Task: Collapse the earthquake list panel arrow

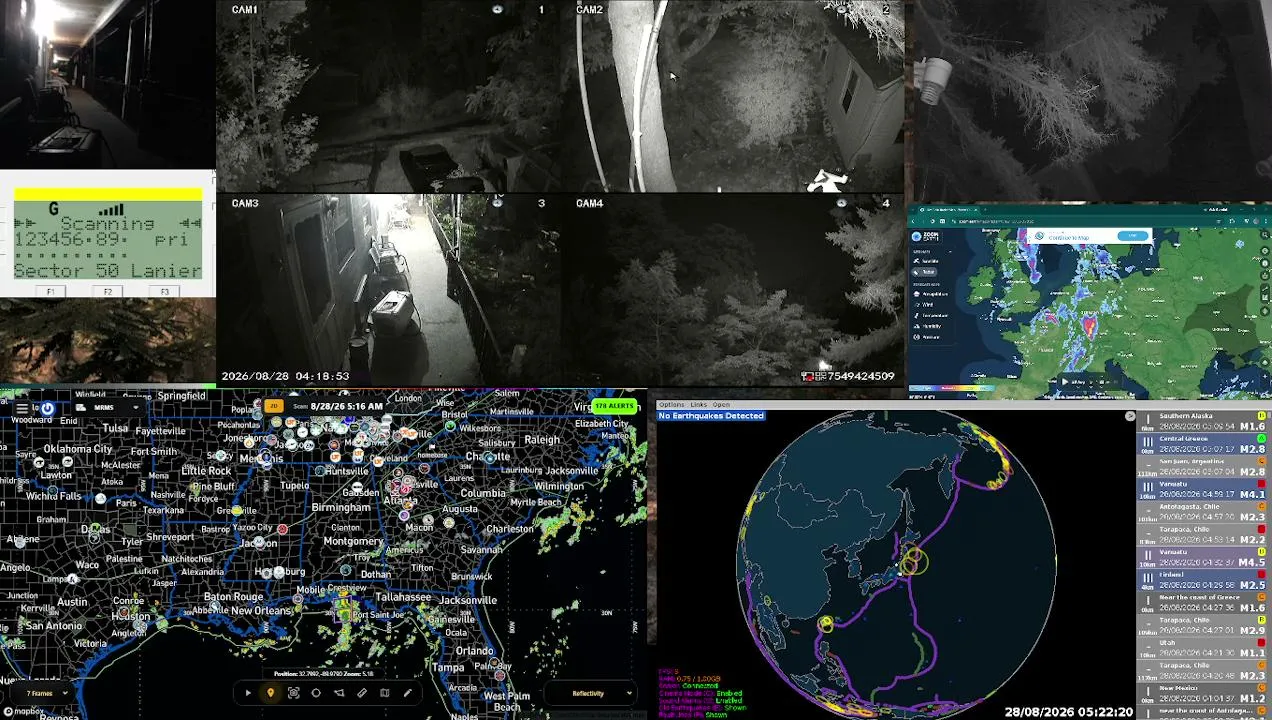Action: (x=1130, y=416)
